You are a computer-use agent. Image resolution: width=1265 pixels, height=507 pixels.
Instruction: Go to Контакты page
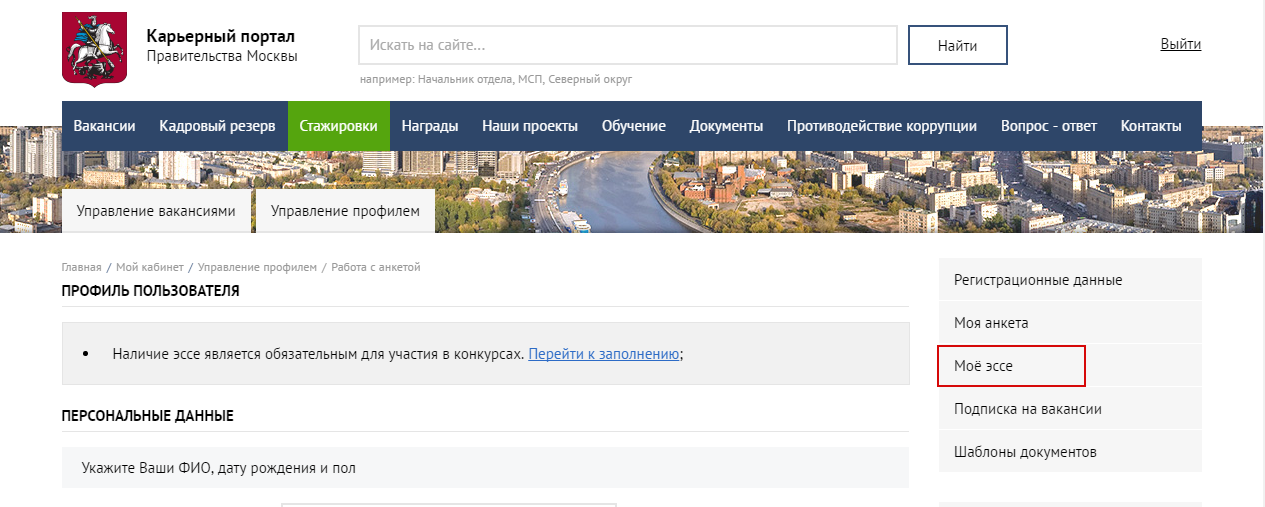(1150, 126)
